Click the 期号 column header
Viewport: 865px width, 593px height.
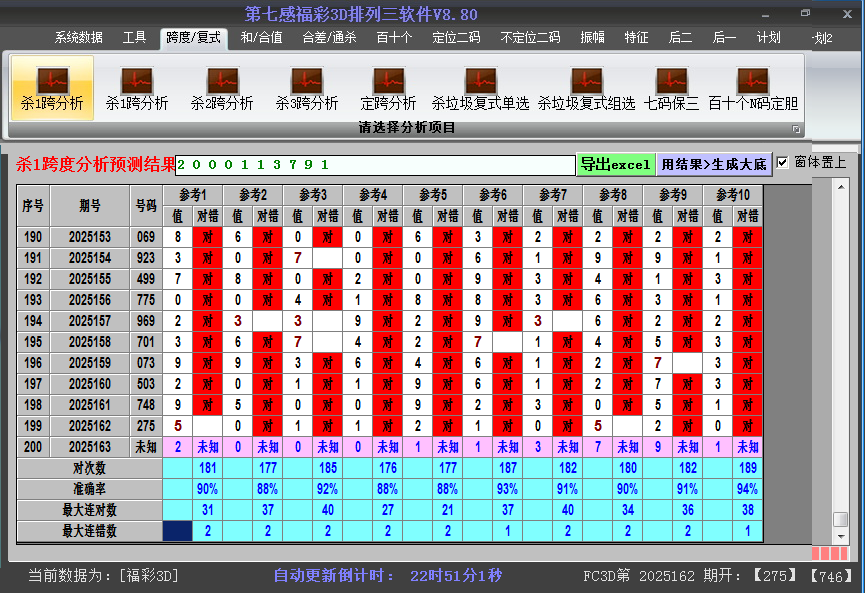coord(90,206)
